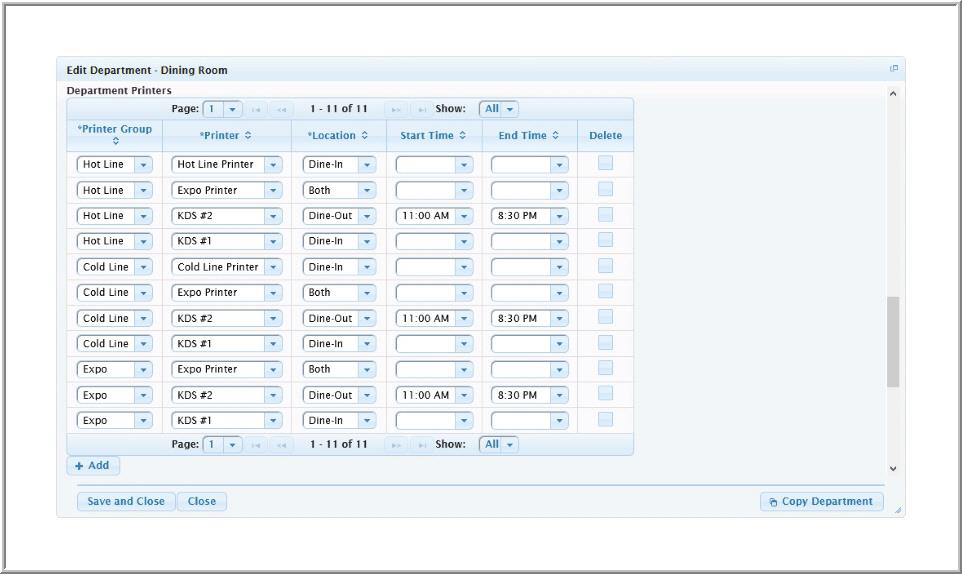This screenshot has width=962, height=574.
Task: Click the dialog's vertical scrollbar thumb
Action: click(892, 340)
